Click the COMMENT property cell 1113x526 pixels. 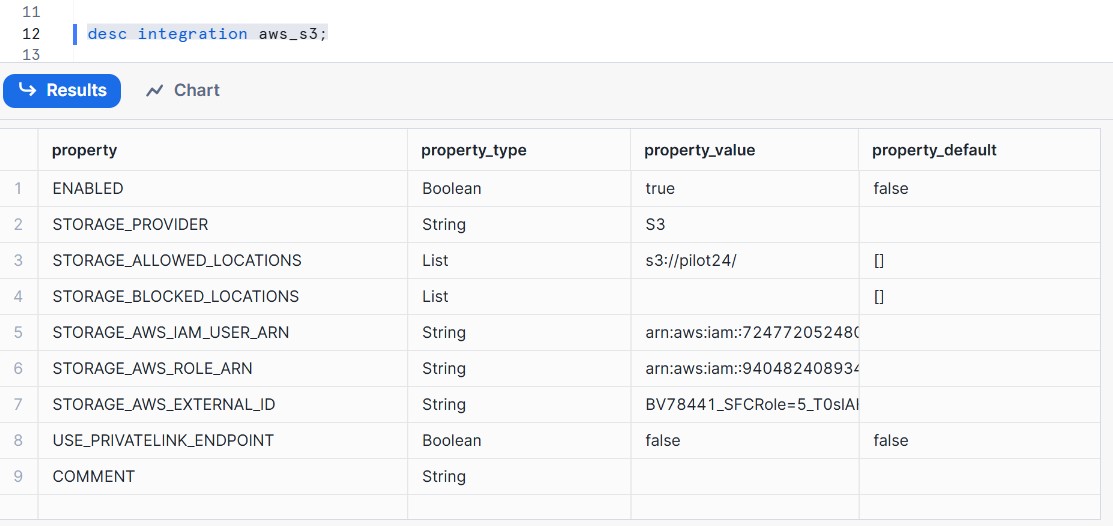coord(93,476)
